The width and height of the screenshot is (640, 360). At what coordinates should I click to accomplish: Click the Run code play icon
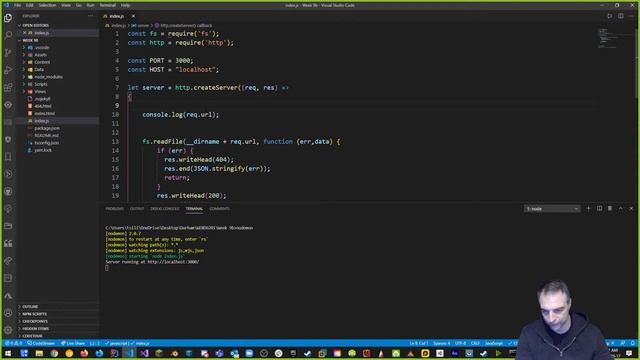tap(609, 16)
